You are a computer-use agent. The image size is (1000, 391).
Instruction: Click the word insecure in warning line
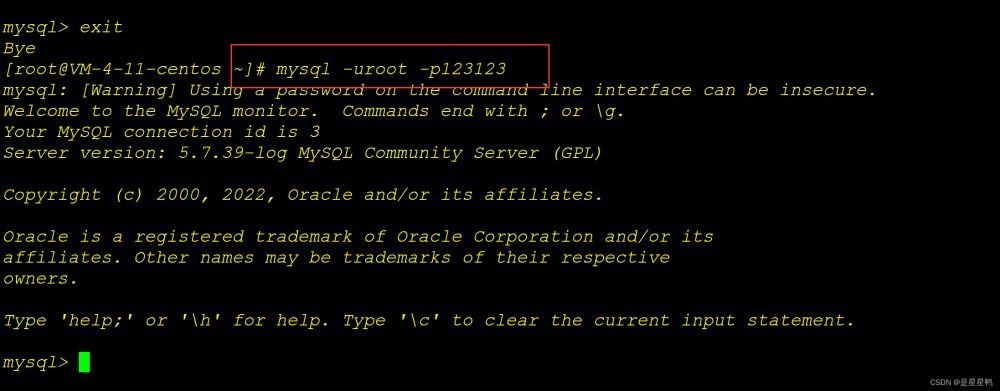point(828,90)
